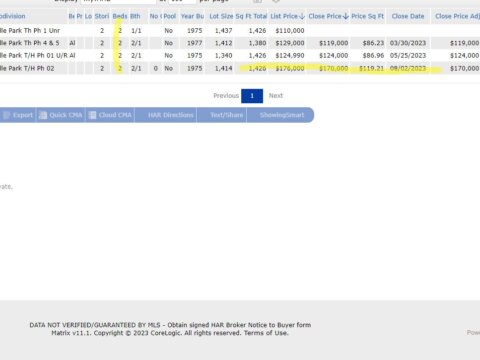Select page 1 in pagination
Screen dimensions: 480x360
click(x=252, y=96)
